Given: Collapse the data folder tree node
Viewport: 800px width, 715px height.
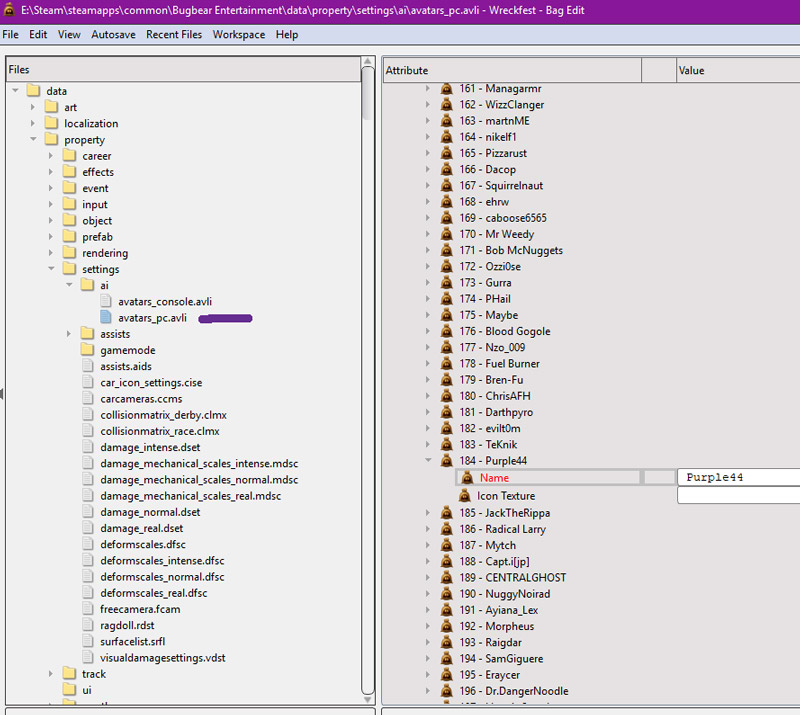Looking at the screenshot, I should (15, 91).
